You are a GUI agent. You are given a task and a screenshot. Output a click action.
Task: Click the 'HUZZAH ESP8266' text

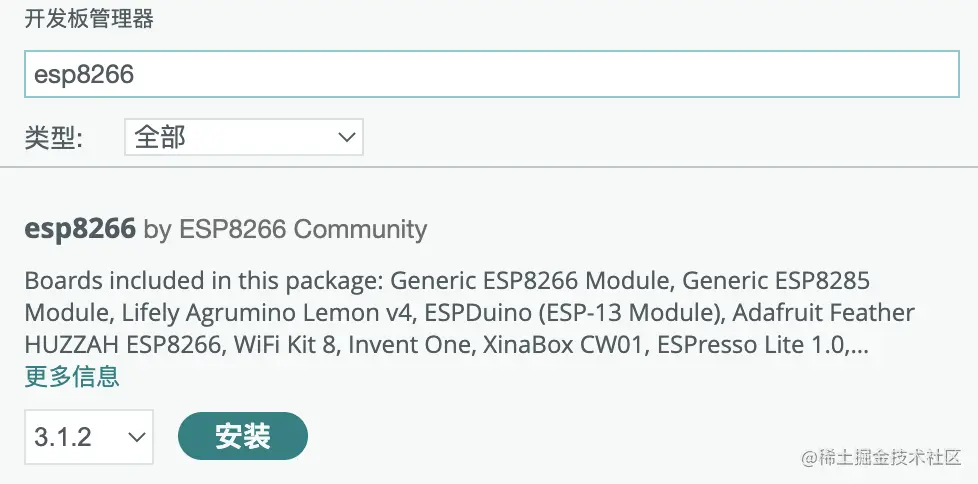(121, 344)
